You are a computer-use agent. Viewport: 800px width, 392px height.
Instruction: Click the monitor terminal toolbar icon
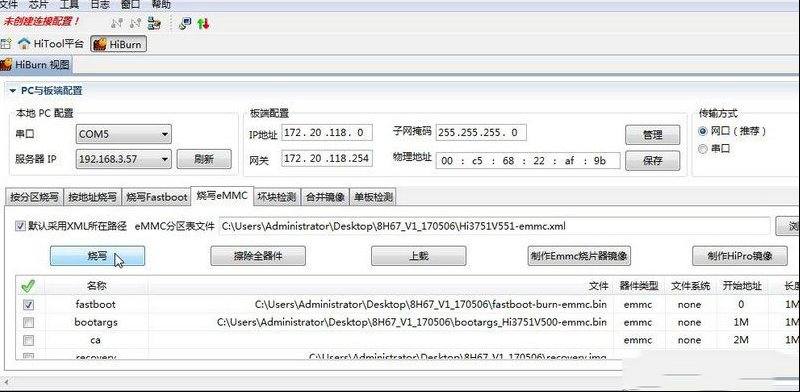click(x=185, y=23)
